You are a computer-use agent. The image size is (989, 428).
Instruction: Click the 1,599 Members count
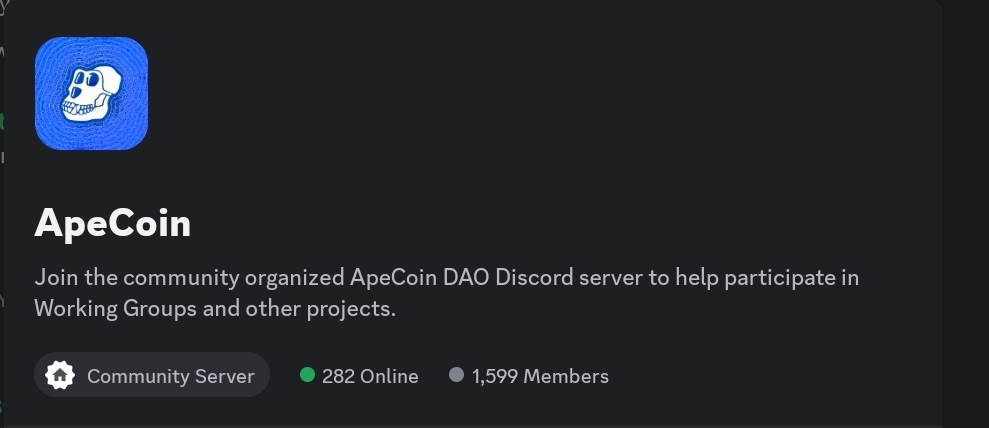pyautogui.click(x=540, y=376)
